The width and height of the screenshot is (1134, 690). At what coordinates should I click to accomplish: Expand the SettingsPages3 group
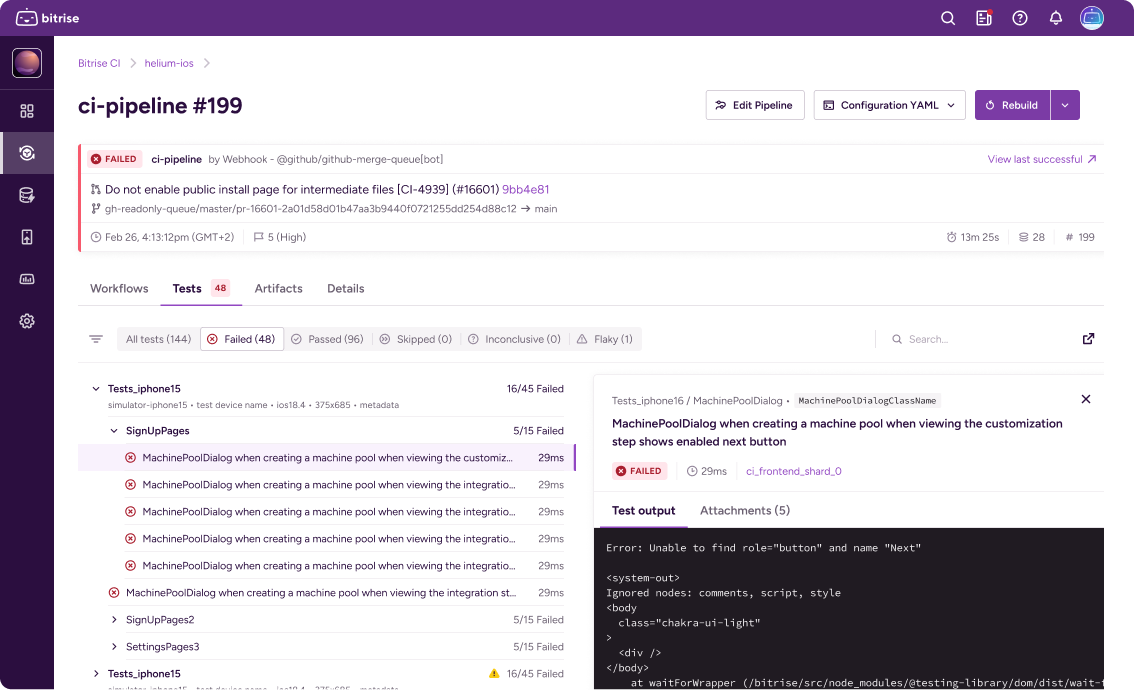pyautogui.click(x=114, y=647)
